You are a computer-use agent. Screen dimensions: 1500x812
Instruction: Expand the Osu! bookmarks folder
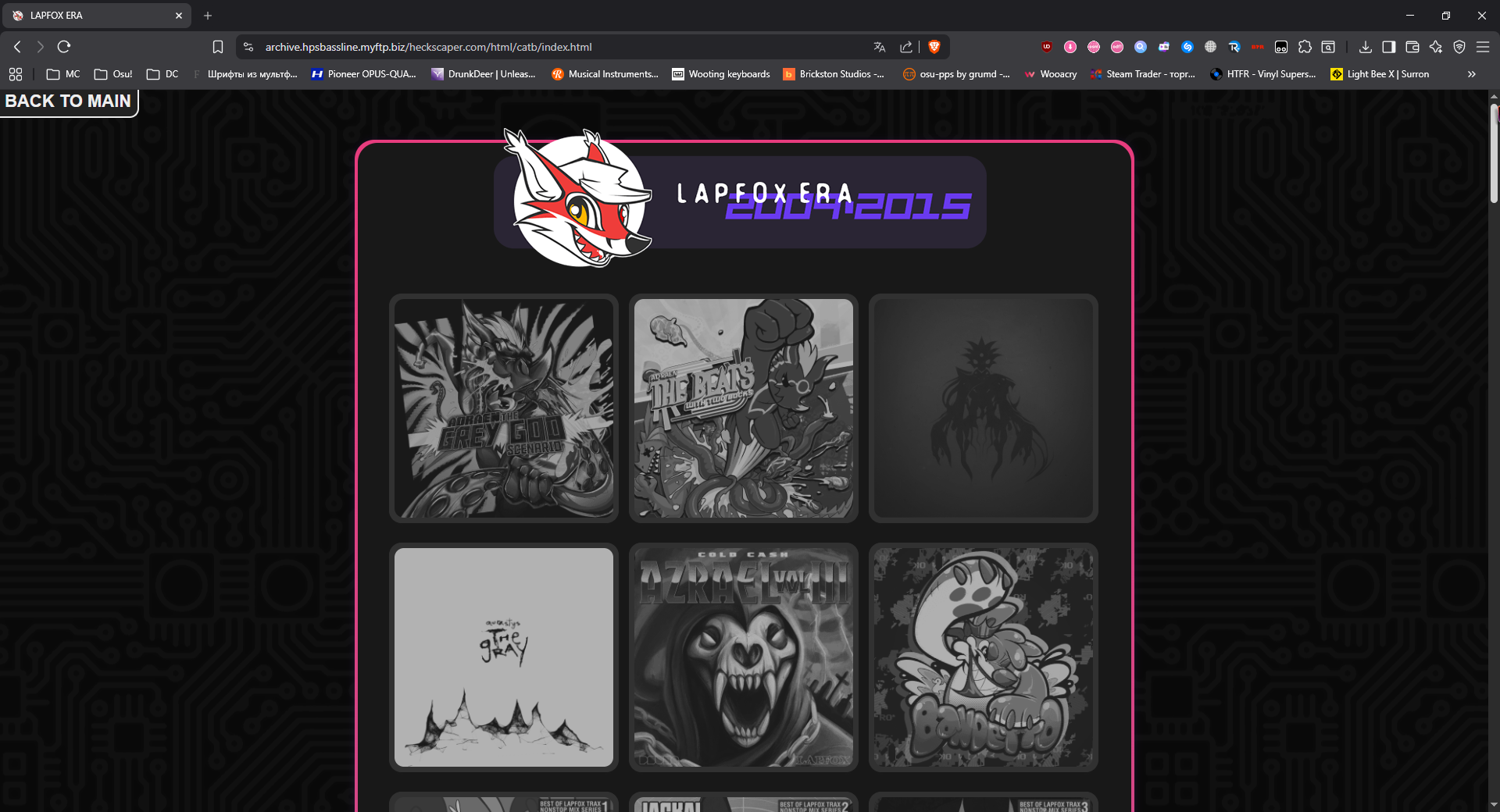113,74
